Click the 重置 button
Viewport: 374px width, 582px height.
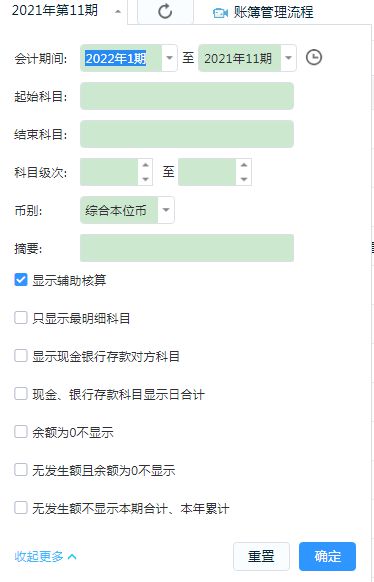tap(261, 556)
